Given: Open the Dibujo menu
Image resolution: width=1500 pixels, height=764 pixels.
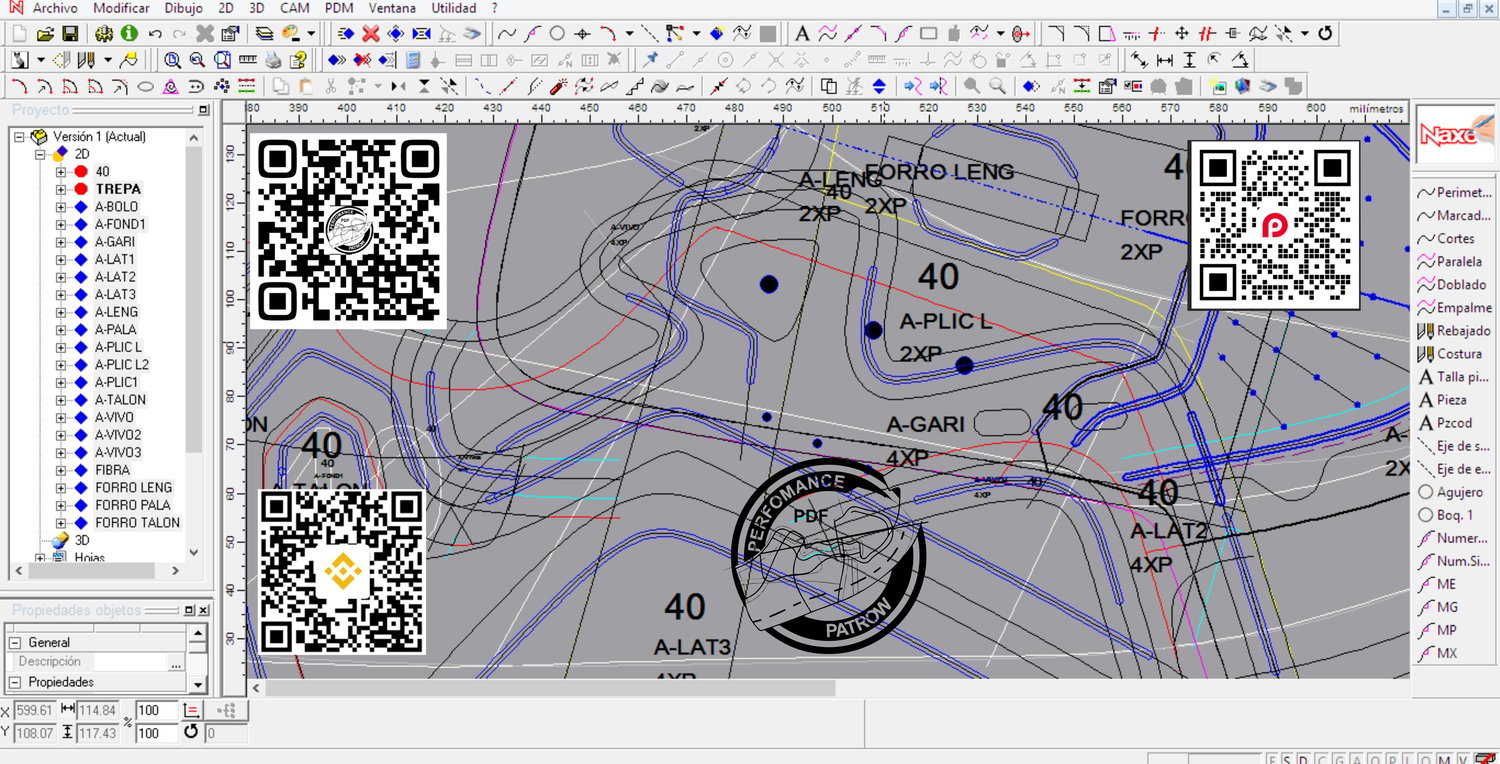Looking at the screenshot, I should point(184,8).
